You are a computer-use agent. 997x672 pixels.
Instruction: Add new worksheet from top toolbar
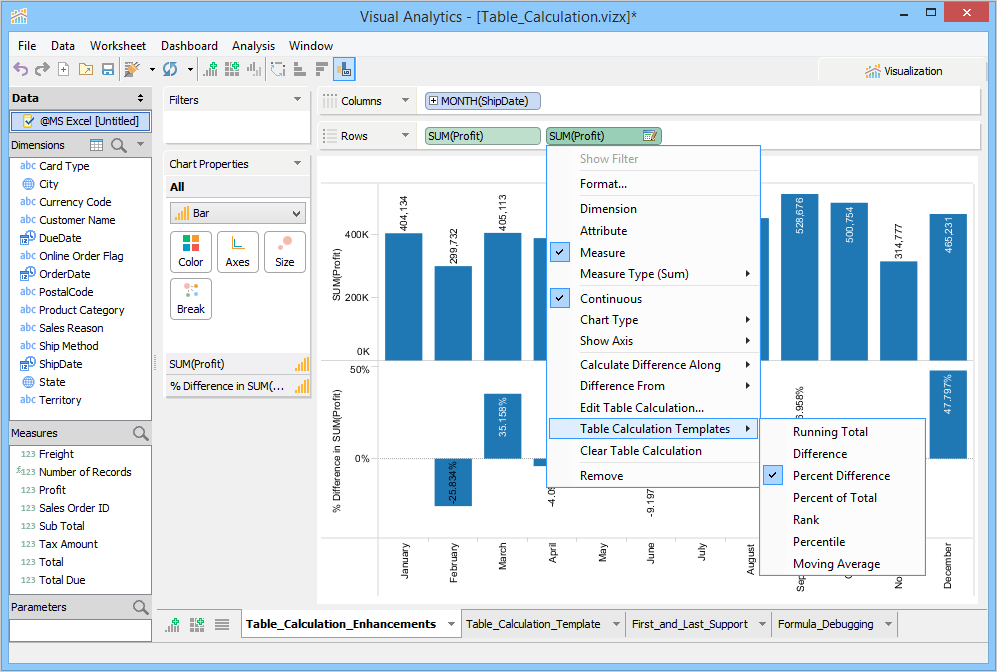point(210,69)
